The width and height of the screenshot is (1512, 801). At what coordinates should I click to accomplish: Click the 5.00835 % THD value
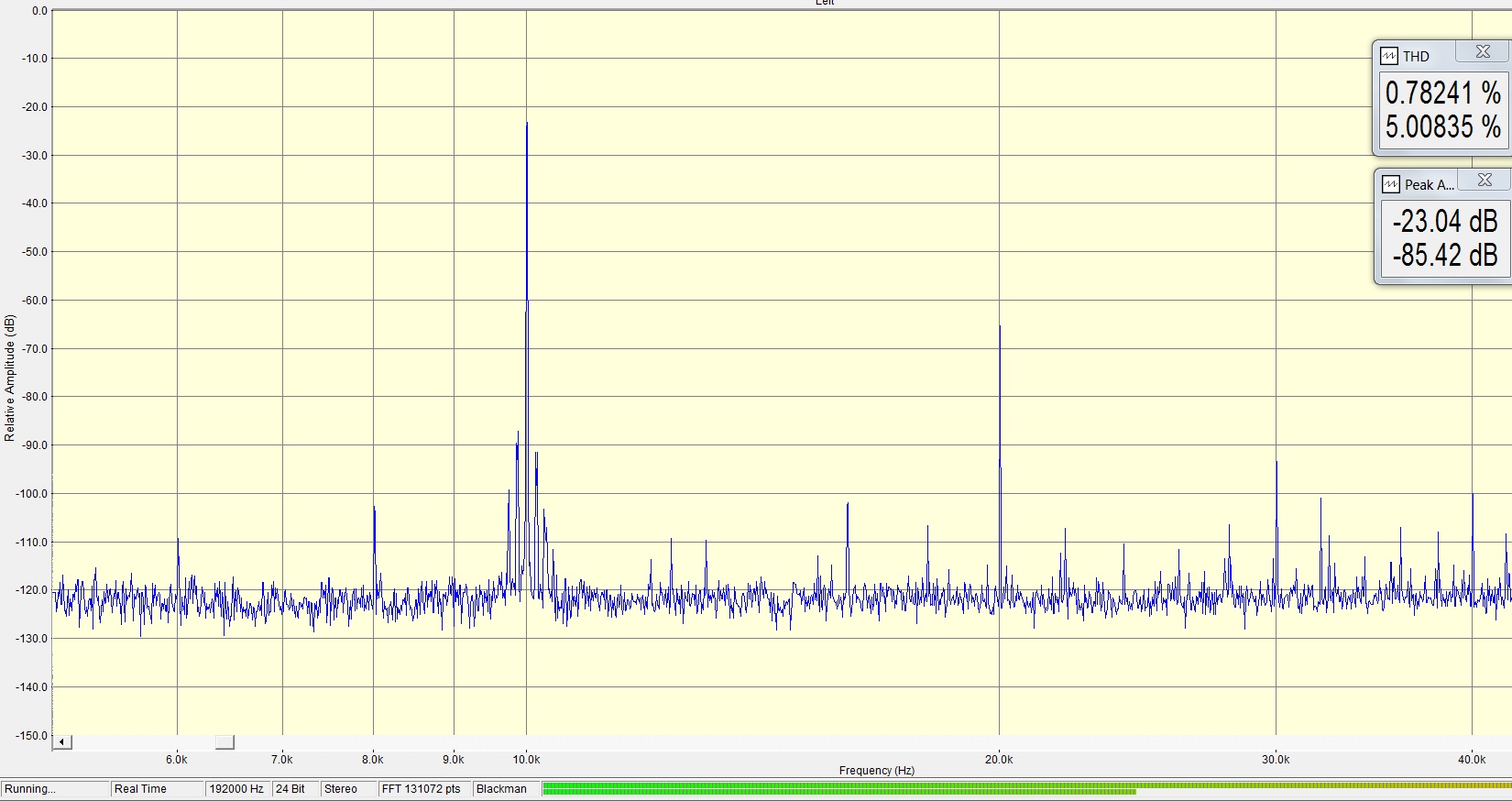[x=1442, y=126]
